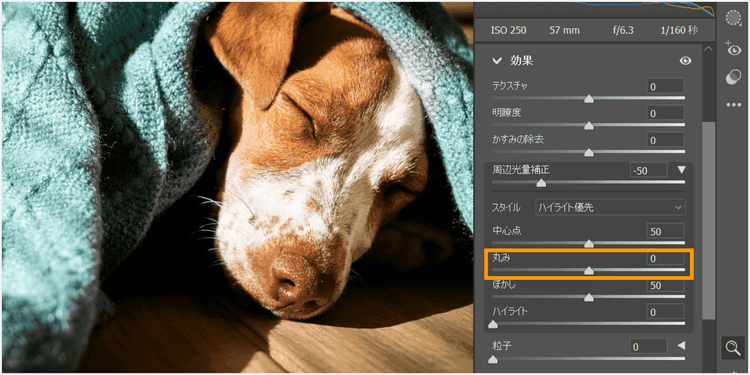750x375 pixels.
Task: Click the ハイライト value field
Action: tap(665, 312)
